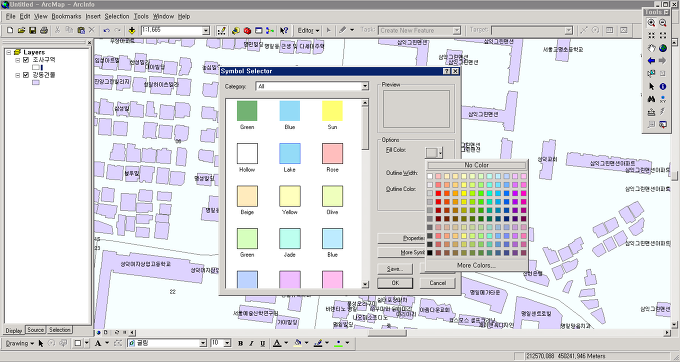The height and width of the screenshot is (362, 680).
Task: Activate the Identify info tool
Action: [663, 87]
